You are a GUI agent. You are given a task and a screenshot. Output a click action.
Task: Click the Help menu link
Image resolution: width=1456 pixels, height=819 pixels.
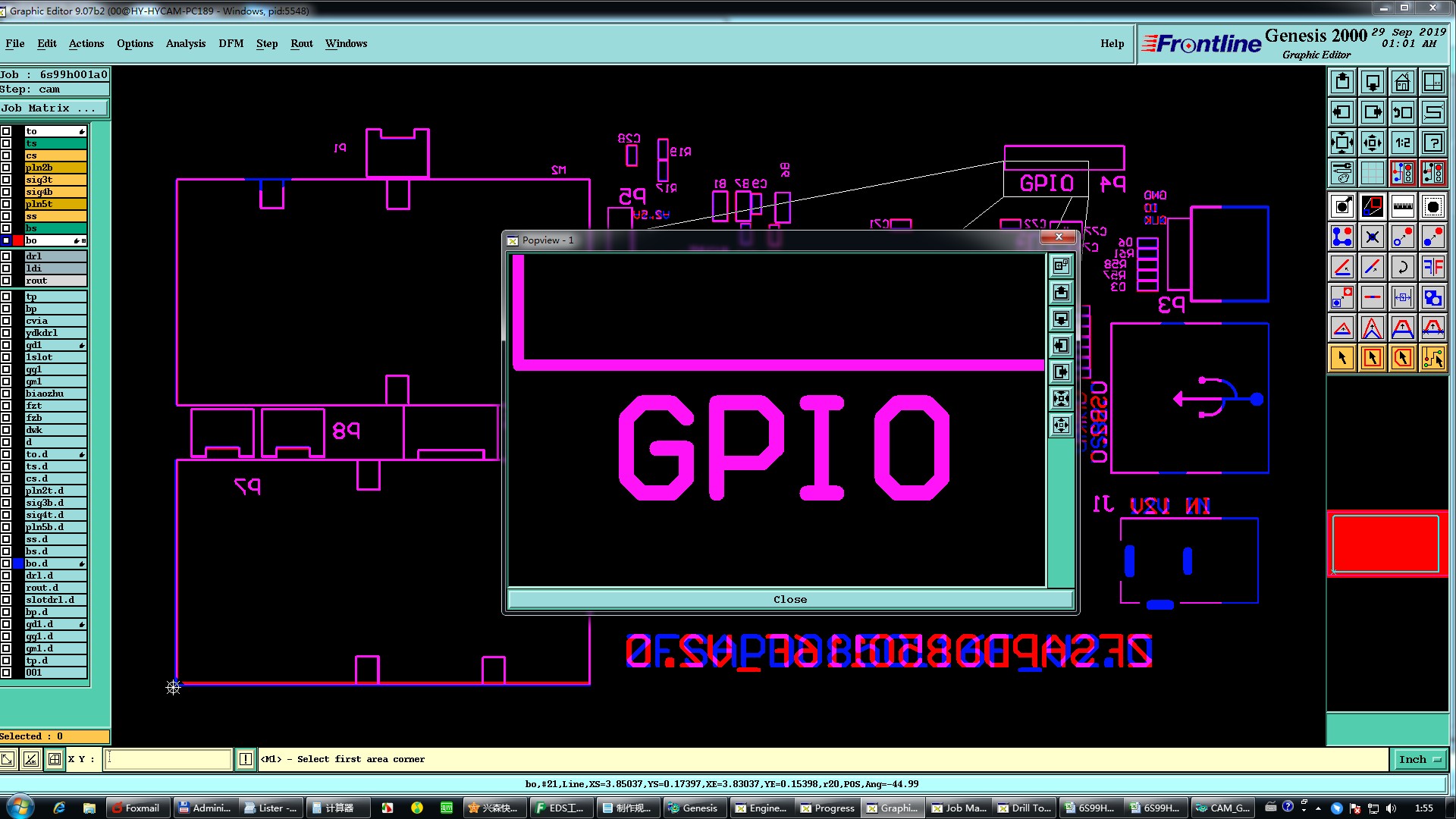point(1112,43)
